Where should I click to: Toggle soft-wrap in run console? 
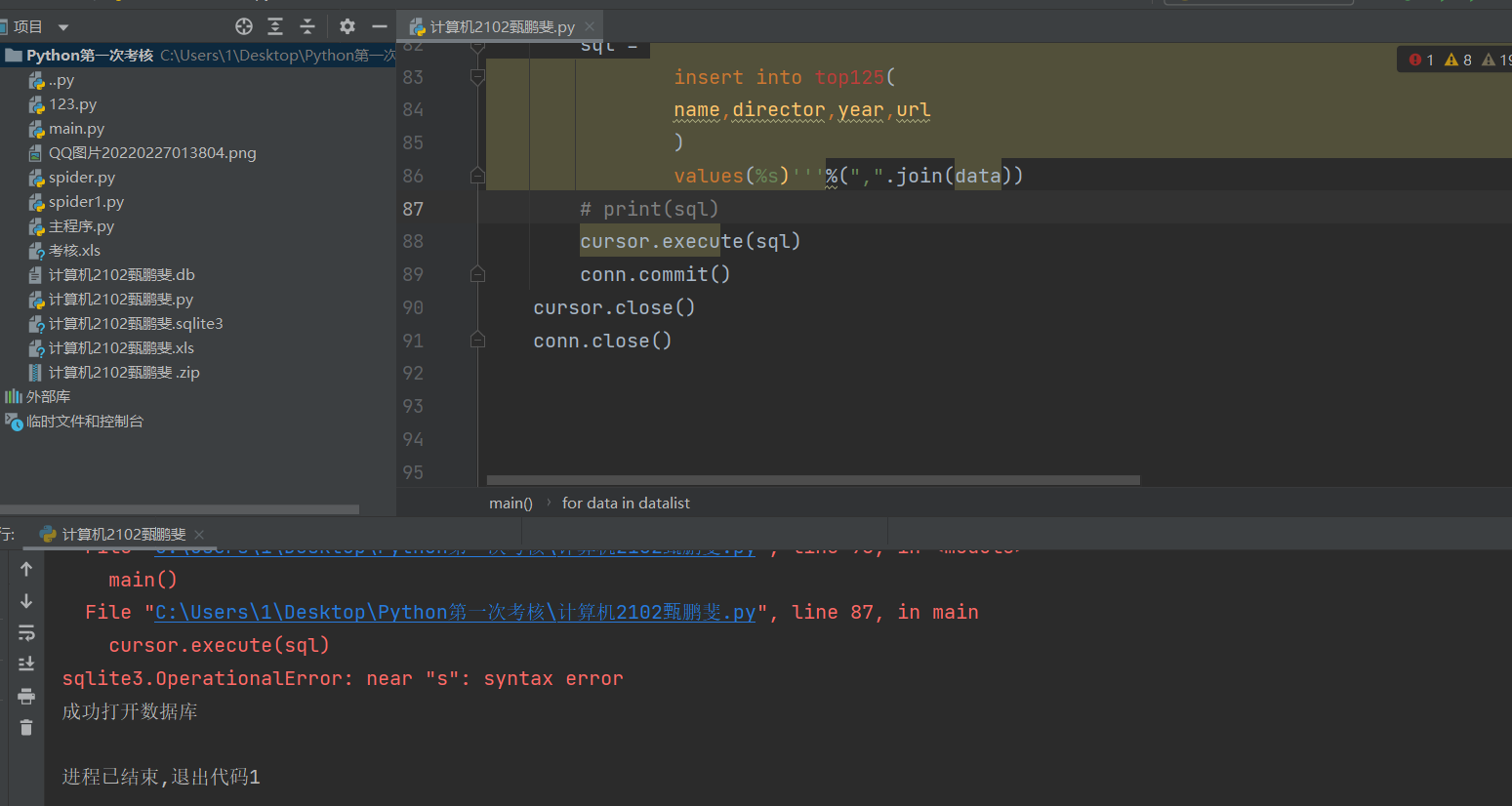point(26,633)
